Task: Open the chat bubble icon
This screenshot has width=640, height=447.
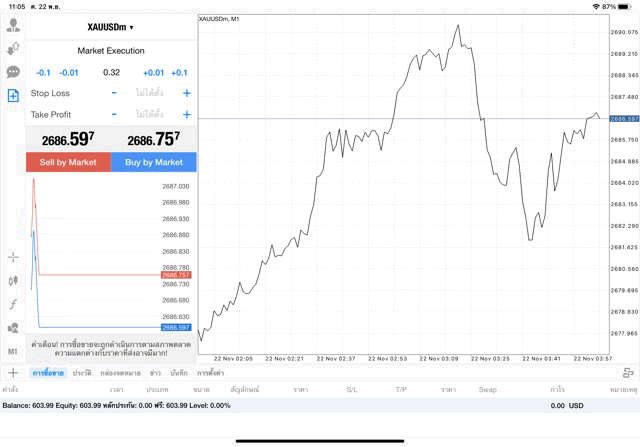Action: pyautogui.click(x=13, y=72)
